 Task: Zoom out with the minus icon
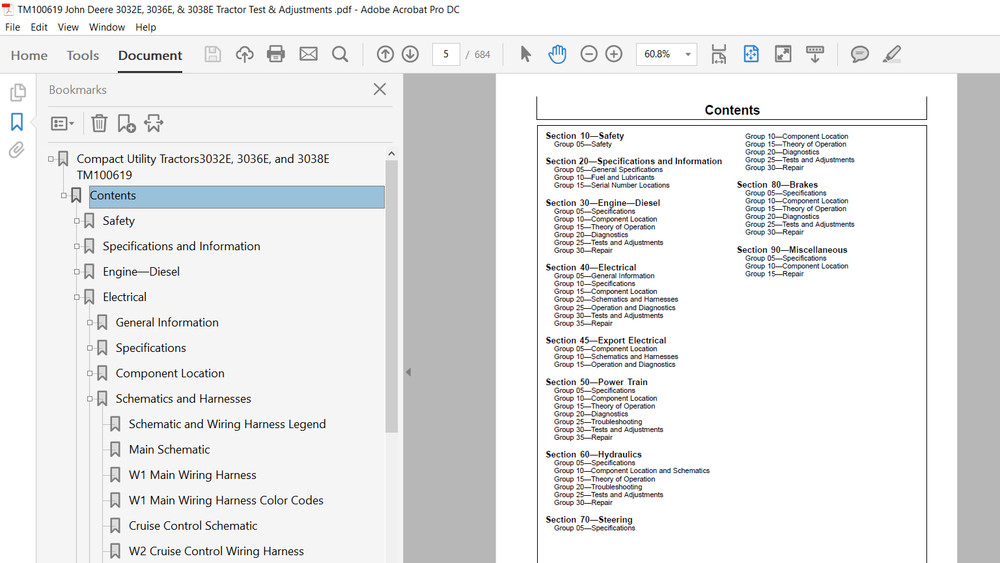click(x=589, y=54)
